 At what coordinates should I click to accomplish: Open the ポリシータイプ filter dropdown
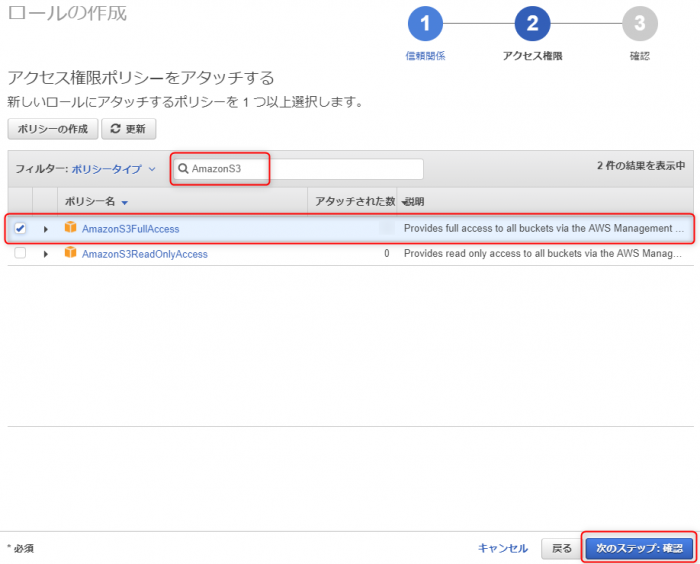coord(113,169)
